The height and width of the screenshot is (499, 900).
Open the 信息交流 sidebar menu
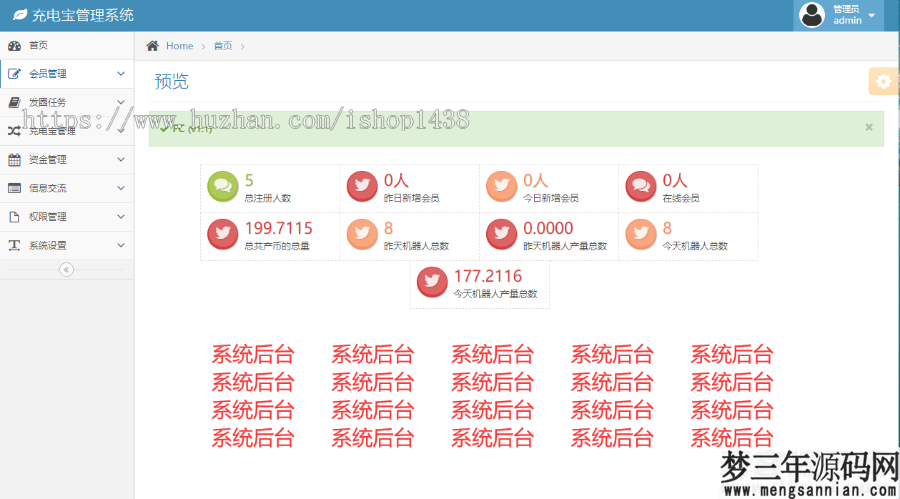coord(67,188)
